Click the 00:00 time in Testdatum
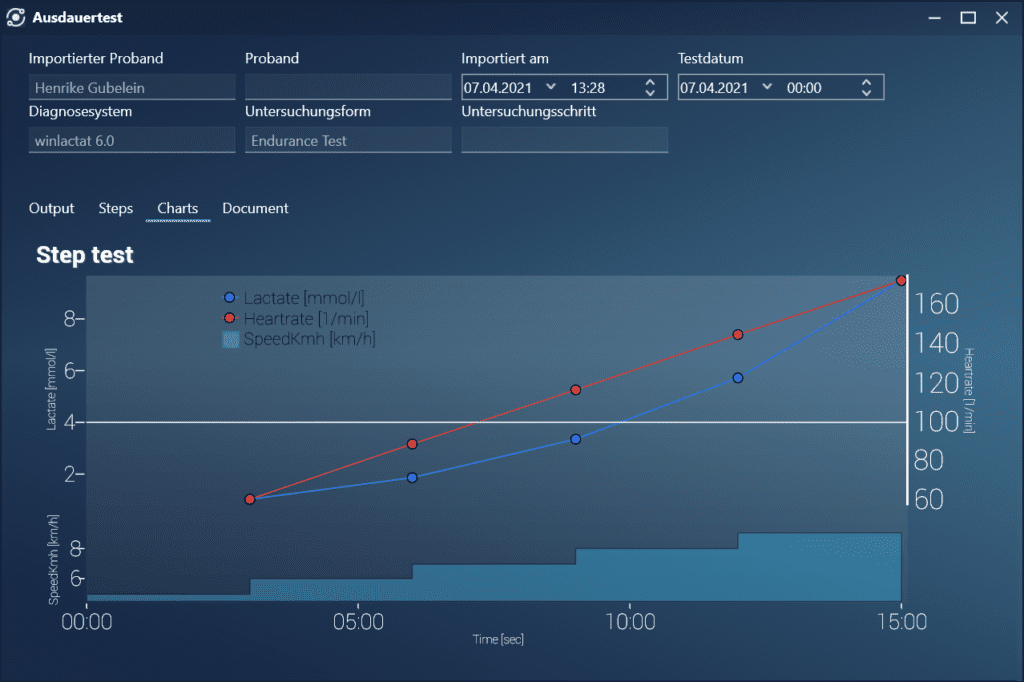The width and height of the screenshot is (1024, 682). [x=804, y=88]
